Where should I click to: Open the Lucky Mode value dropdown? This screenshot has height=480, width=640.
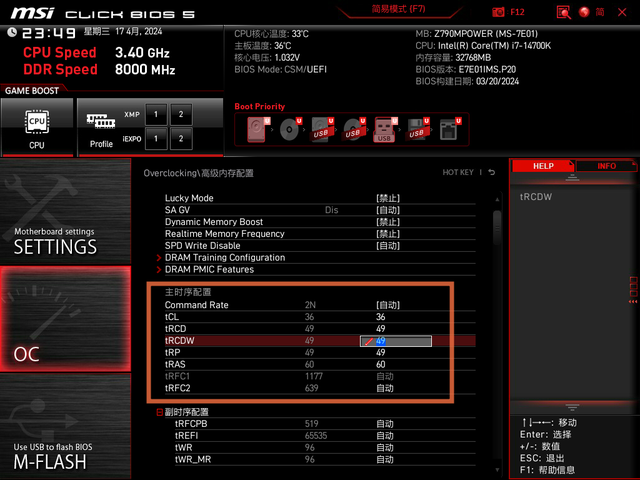[388, 198]
